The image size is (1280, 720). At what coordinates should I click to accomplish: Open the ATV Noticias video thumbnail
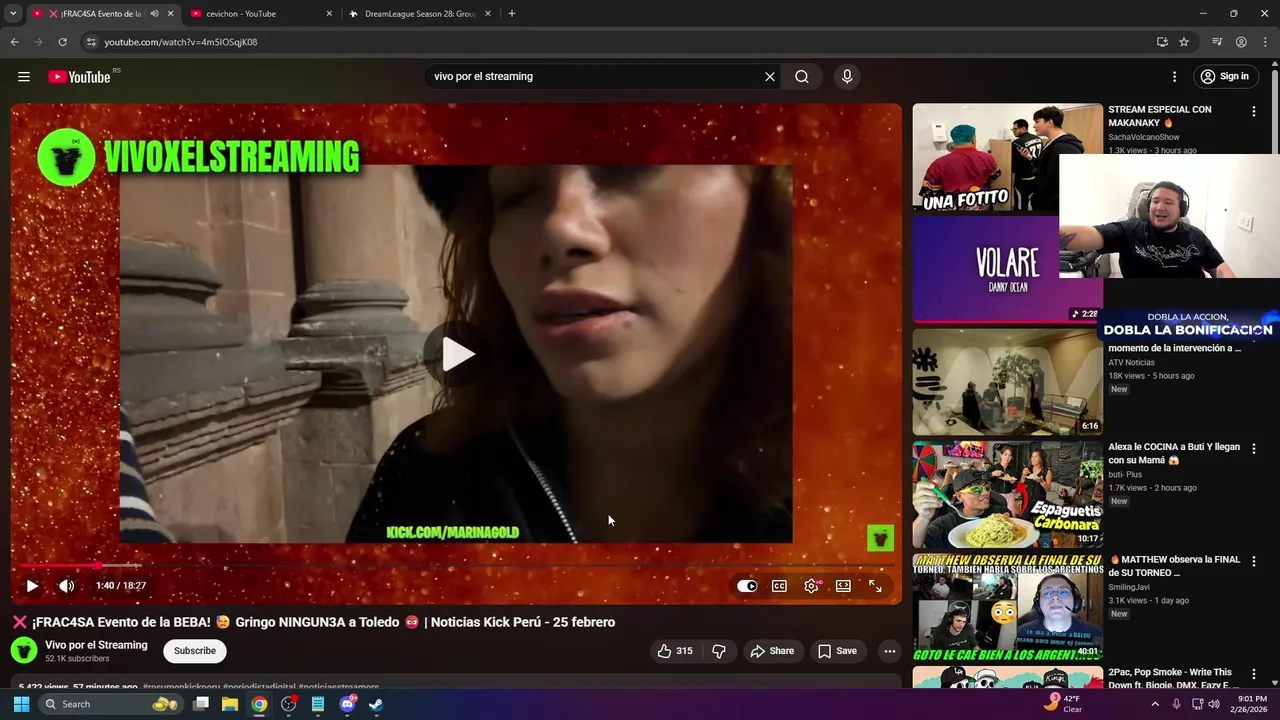[1007, 382]
